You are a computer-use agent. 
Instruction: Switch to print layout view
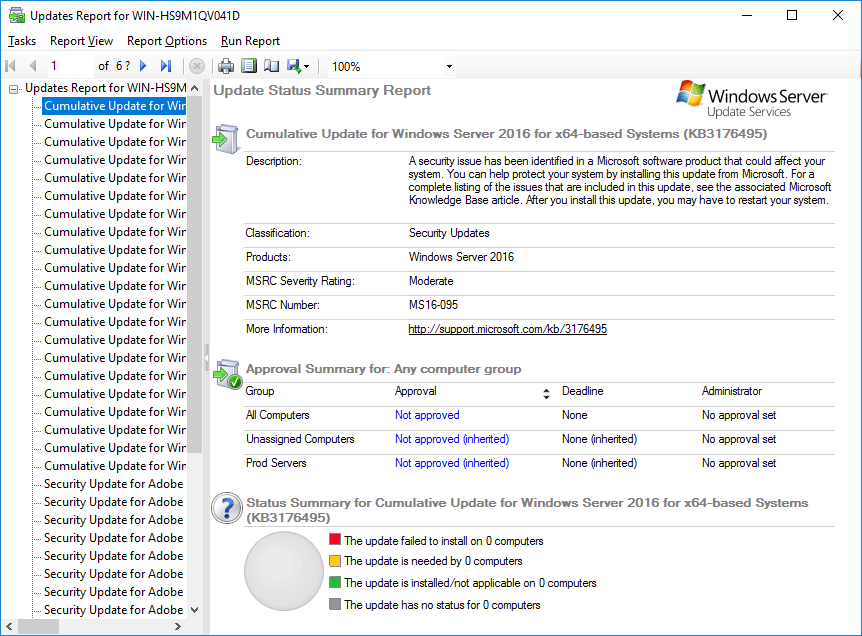[x=249, y=67]
